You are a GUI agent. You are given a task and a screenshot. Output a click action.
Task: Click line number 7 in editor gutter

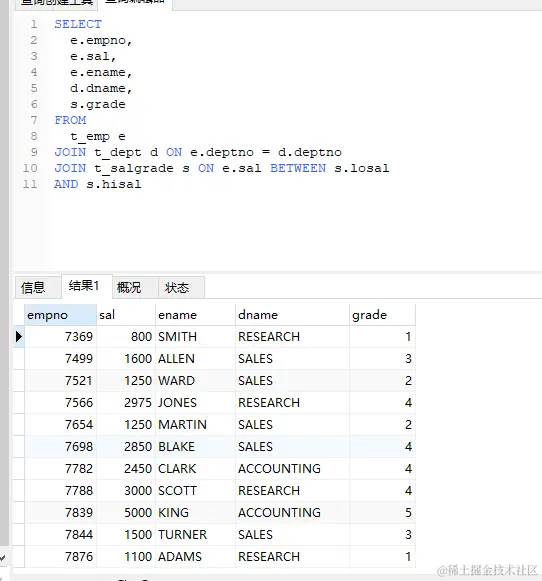point(34,120)
